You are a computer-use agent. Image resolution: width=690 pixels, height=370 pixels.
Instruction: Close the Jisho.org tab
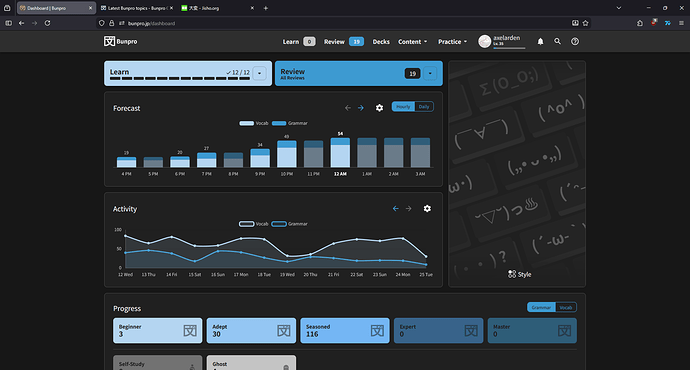(252, 8)
